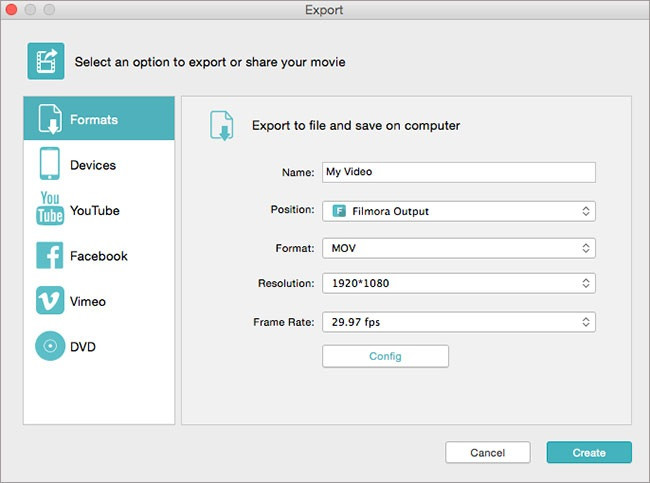This screenshot has height=483, width=650.
Task: Click the Devices phone icon
Action: click(x=50, y=165)
